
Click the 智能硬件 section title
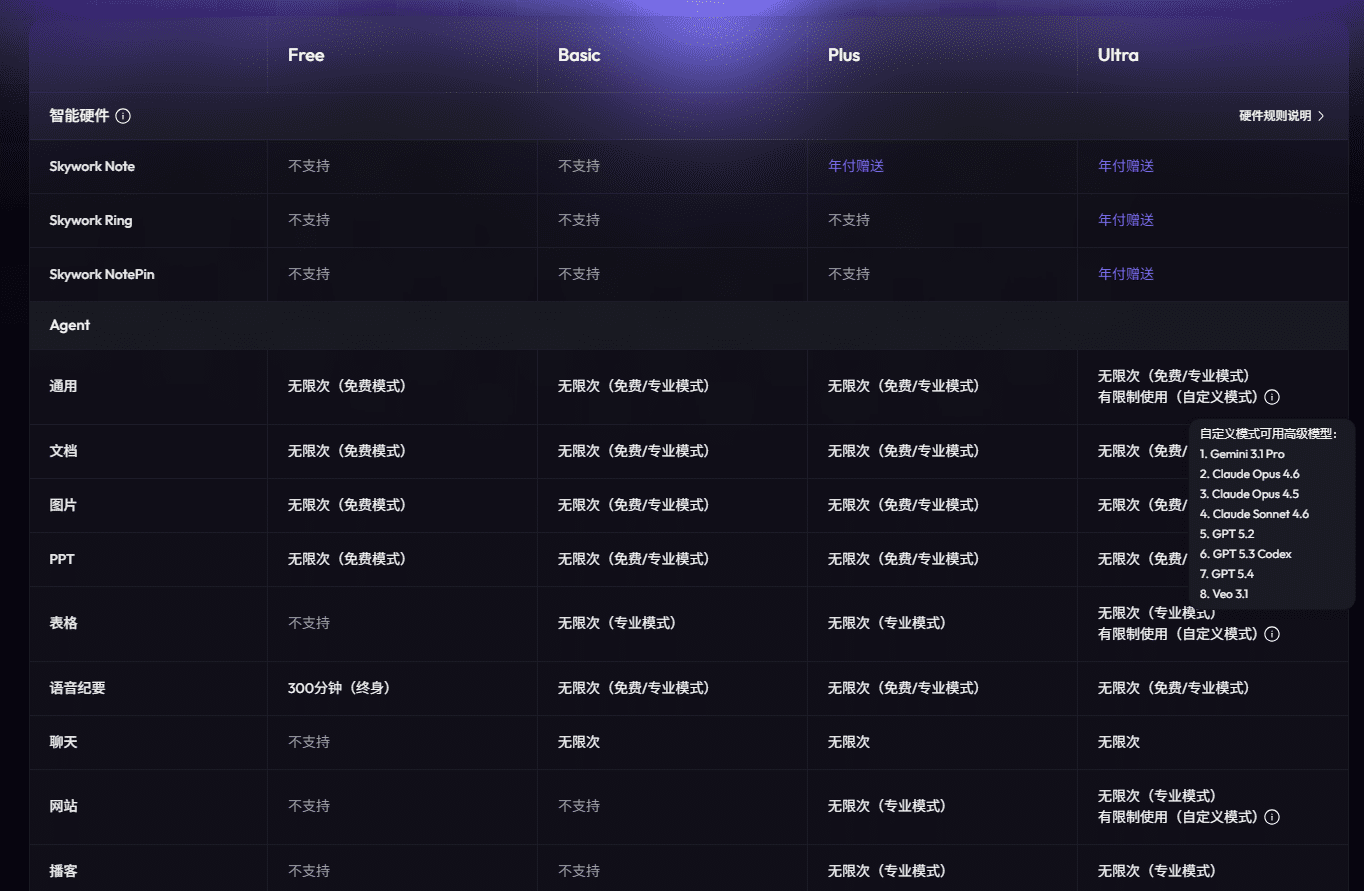(x=79, y=116)
